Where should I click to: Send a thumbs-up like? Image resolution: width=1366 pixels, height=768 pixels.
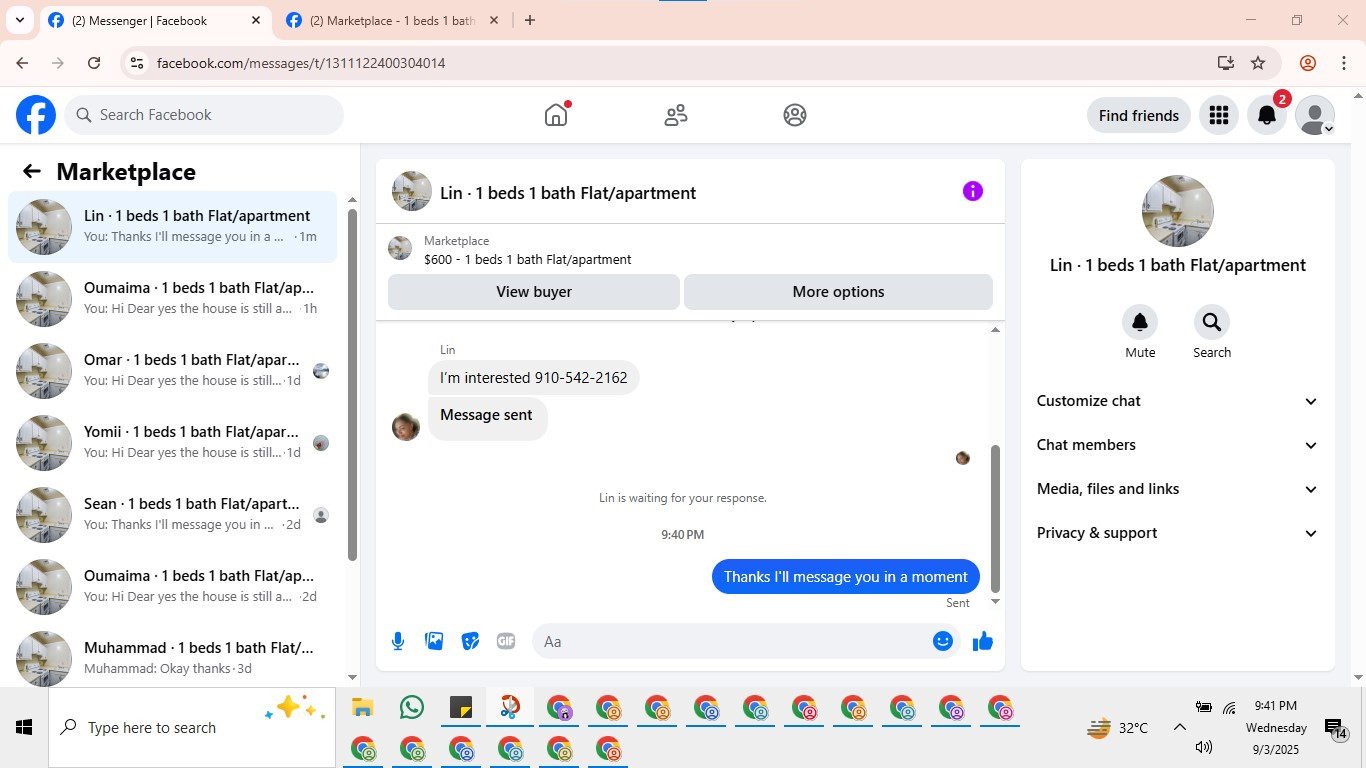[x=983, y=641]
